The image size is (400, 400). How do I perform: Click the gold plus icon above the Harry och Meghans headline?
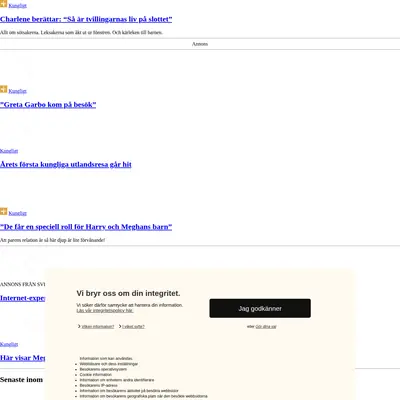3,211
